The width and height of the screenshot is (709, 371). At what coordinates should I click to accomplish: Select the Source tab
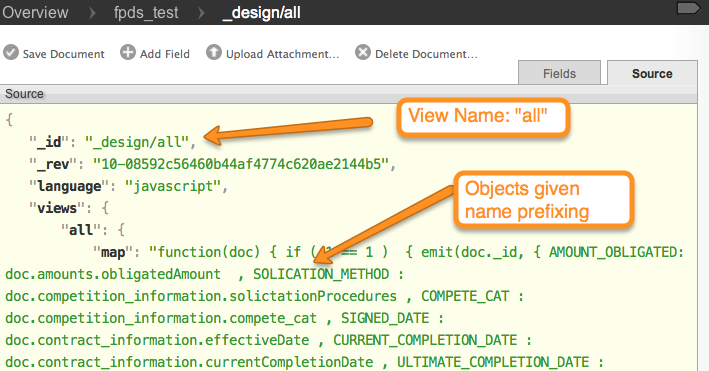[652, 73]
